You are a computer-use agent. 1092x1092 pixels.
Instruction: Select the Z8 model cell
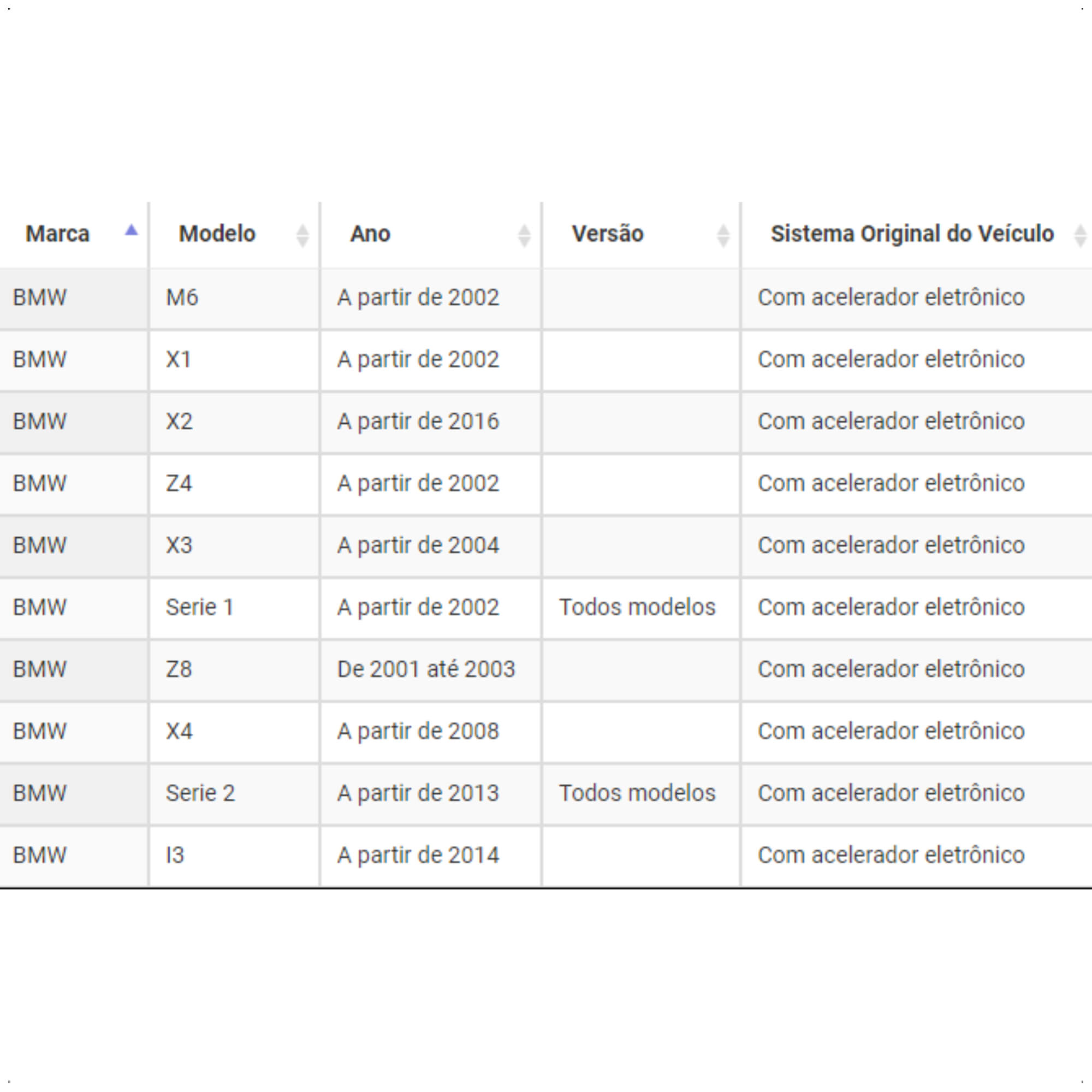[235, 670]
